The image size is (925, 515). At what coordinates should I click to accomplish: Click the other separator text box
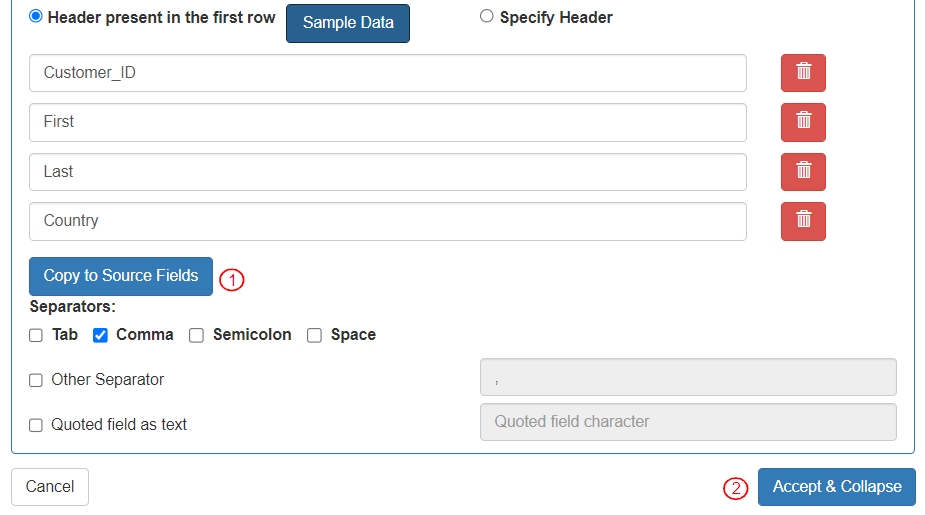(688, 377)
